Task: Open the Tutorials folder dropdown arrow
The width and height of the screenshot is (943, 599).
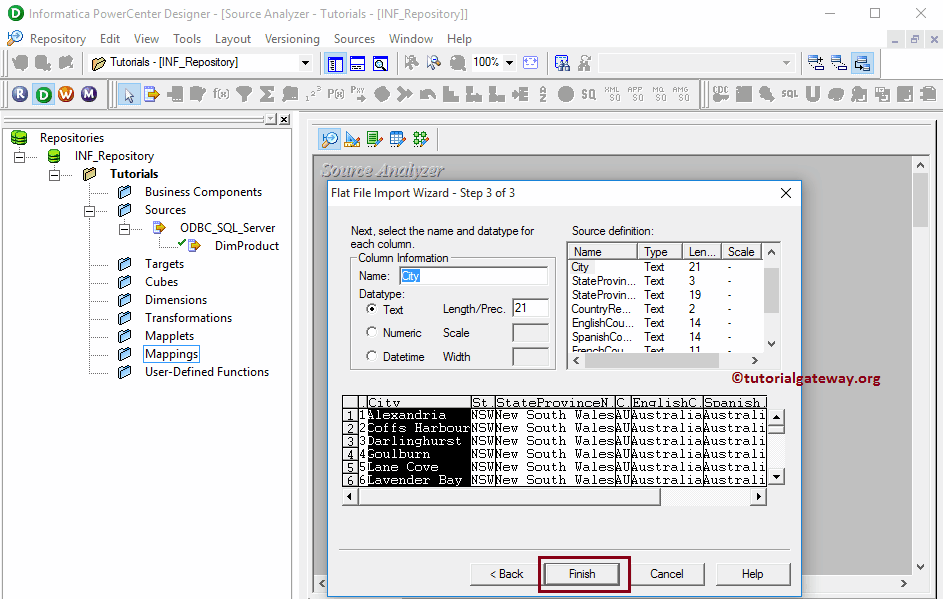Action: coord(306,63)
